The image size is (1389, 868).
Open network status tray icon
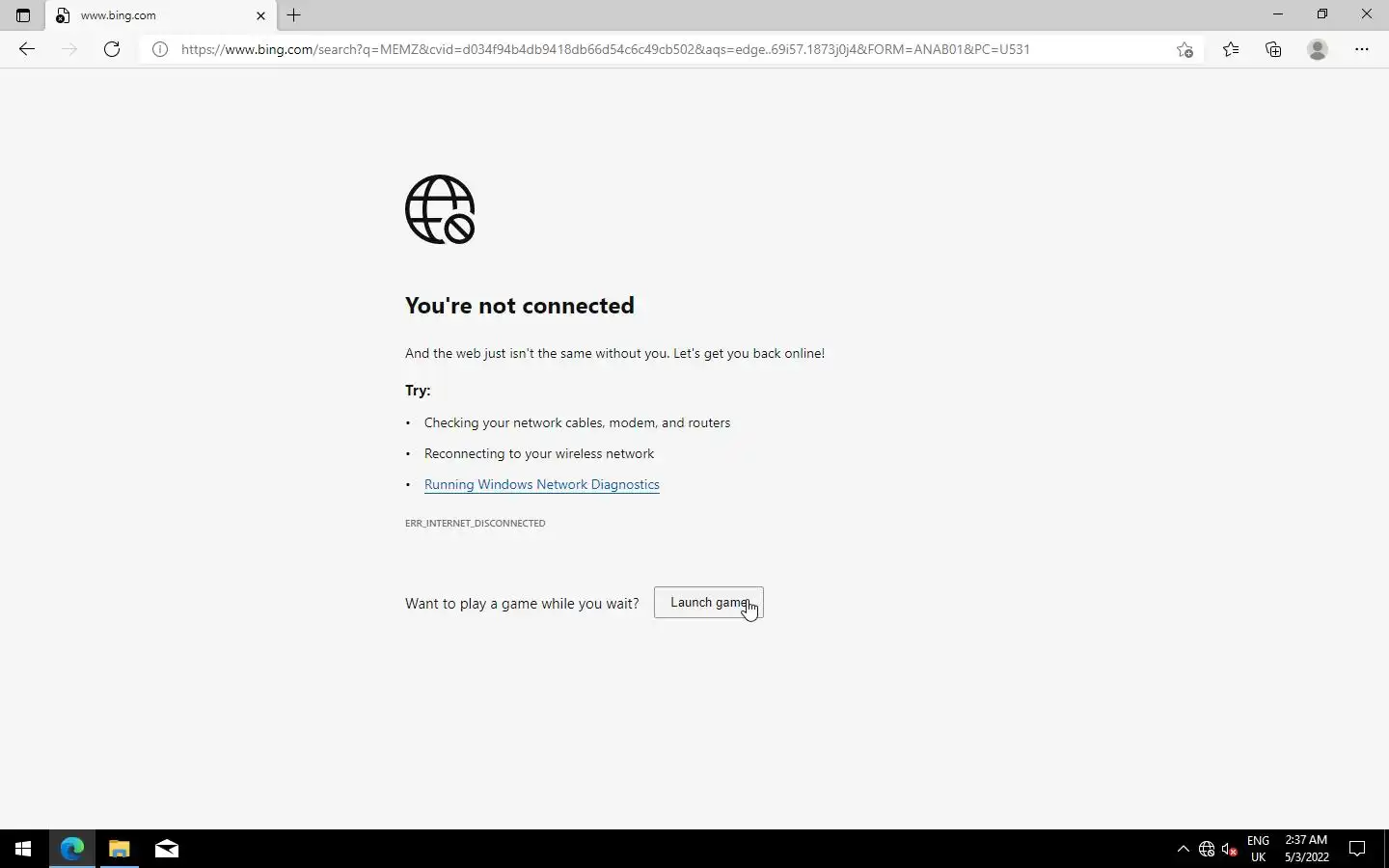tap(1207, 849)
